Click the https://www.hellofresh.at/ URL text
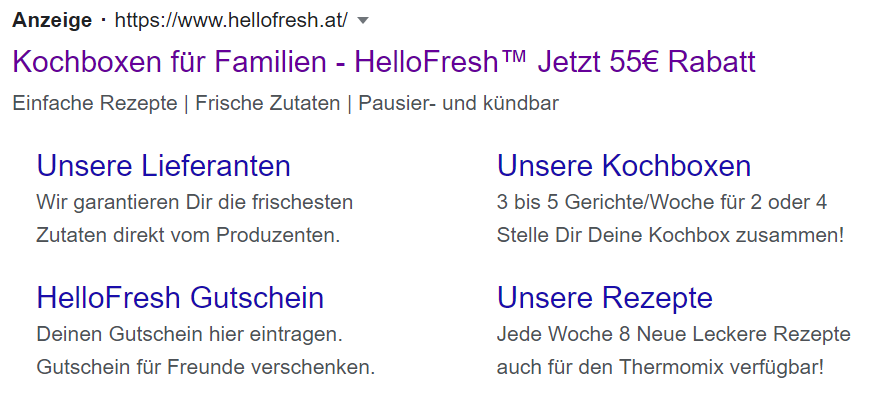Image resolution: width=893 pixels, height=407 pixels. click(x=231, y=20)
